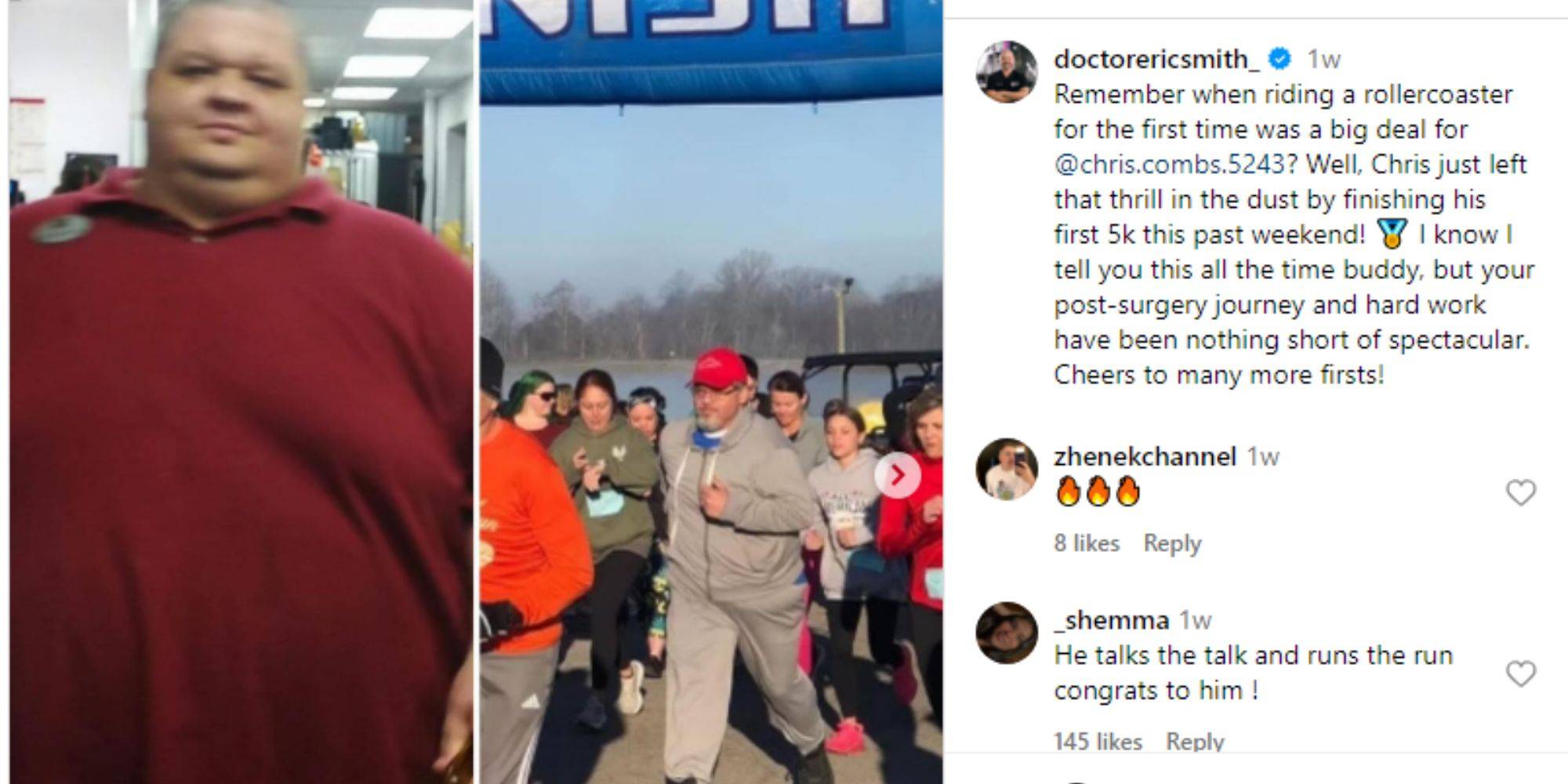The image size is (1568, 784).
Task: Open _shemma profile avatar
Action: [1007, 633]
